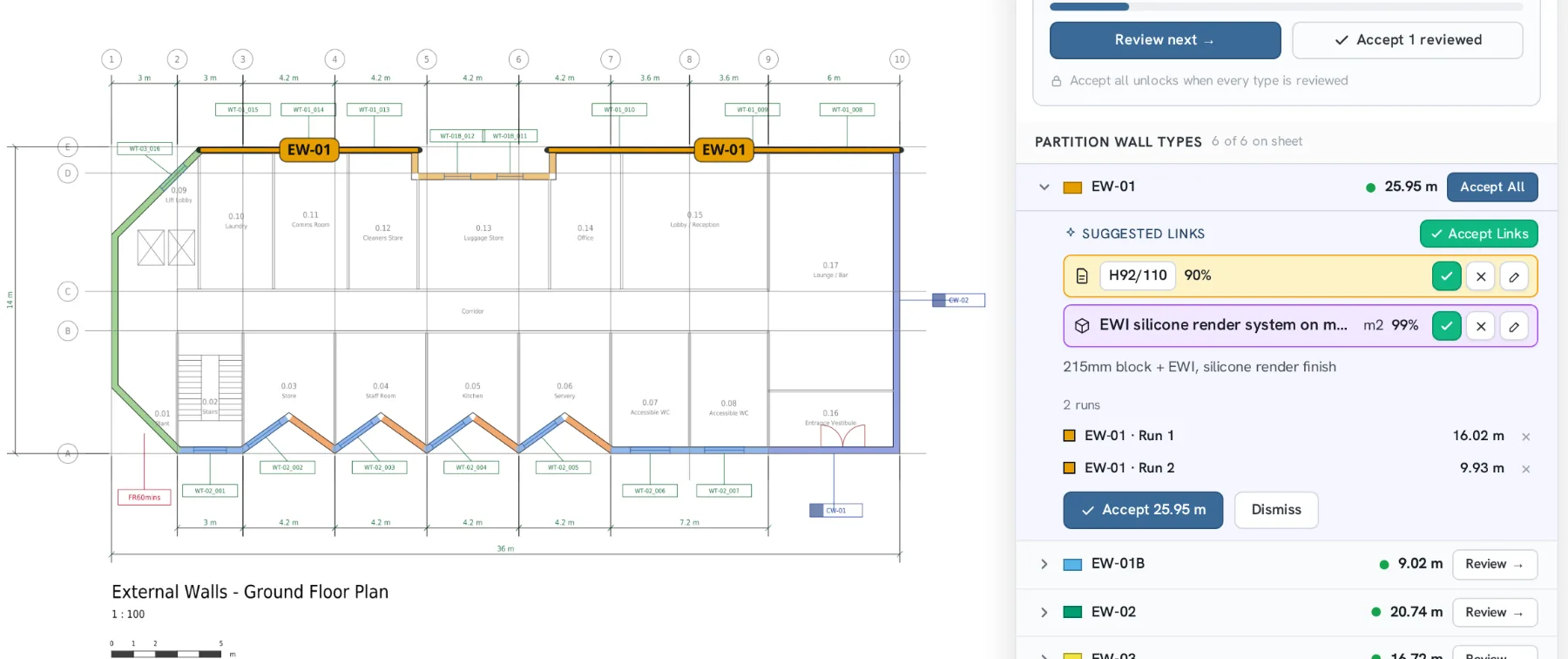Click the suggested links sparkle icon
This screenshot has height=659, width=1568.
pos(1071,233)
